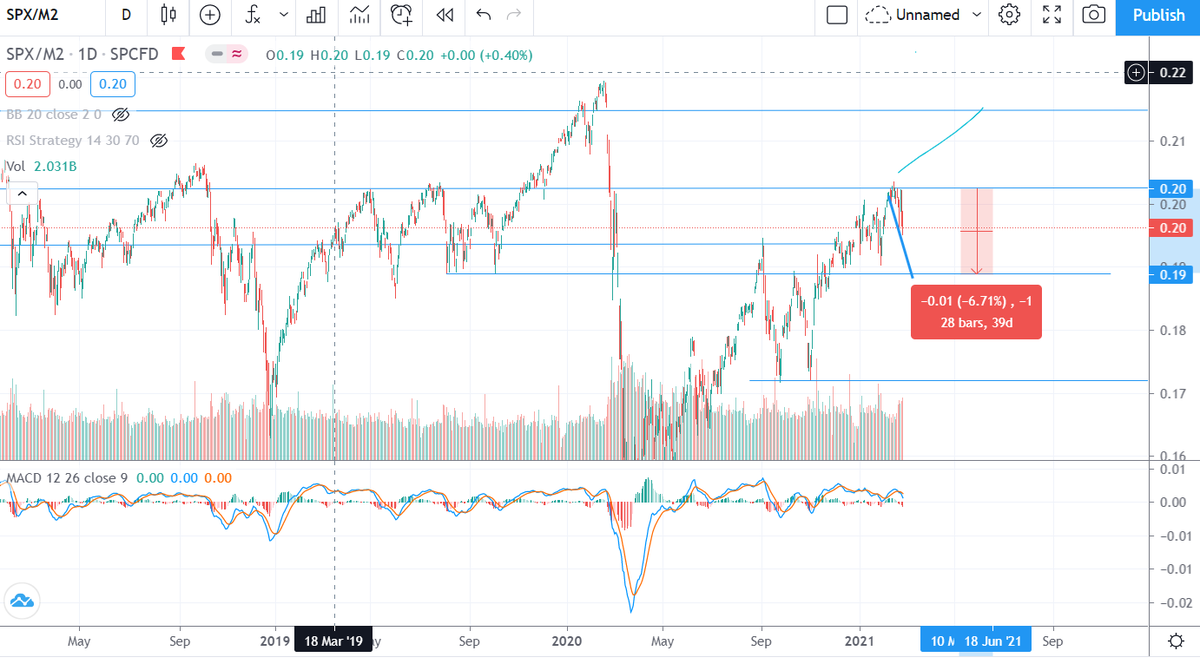Start bar replay mode
This screenshot has height=664, width=1200.
click(445, 15)
